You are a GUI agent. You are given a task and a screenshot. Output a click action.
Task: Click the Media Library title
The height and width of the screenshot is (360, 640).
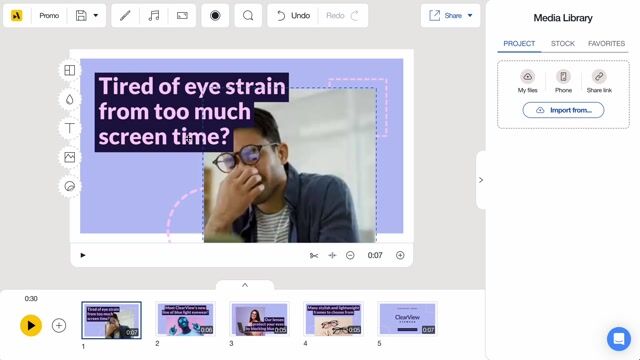(563, 18)
